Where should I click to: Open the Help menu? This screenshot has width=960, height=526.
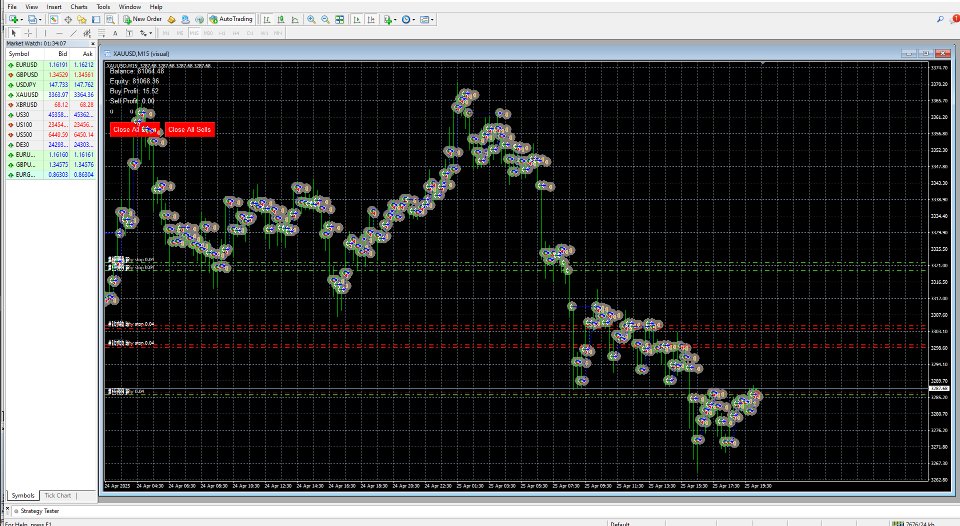pyautogui.click(x=156, y=7)
